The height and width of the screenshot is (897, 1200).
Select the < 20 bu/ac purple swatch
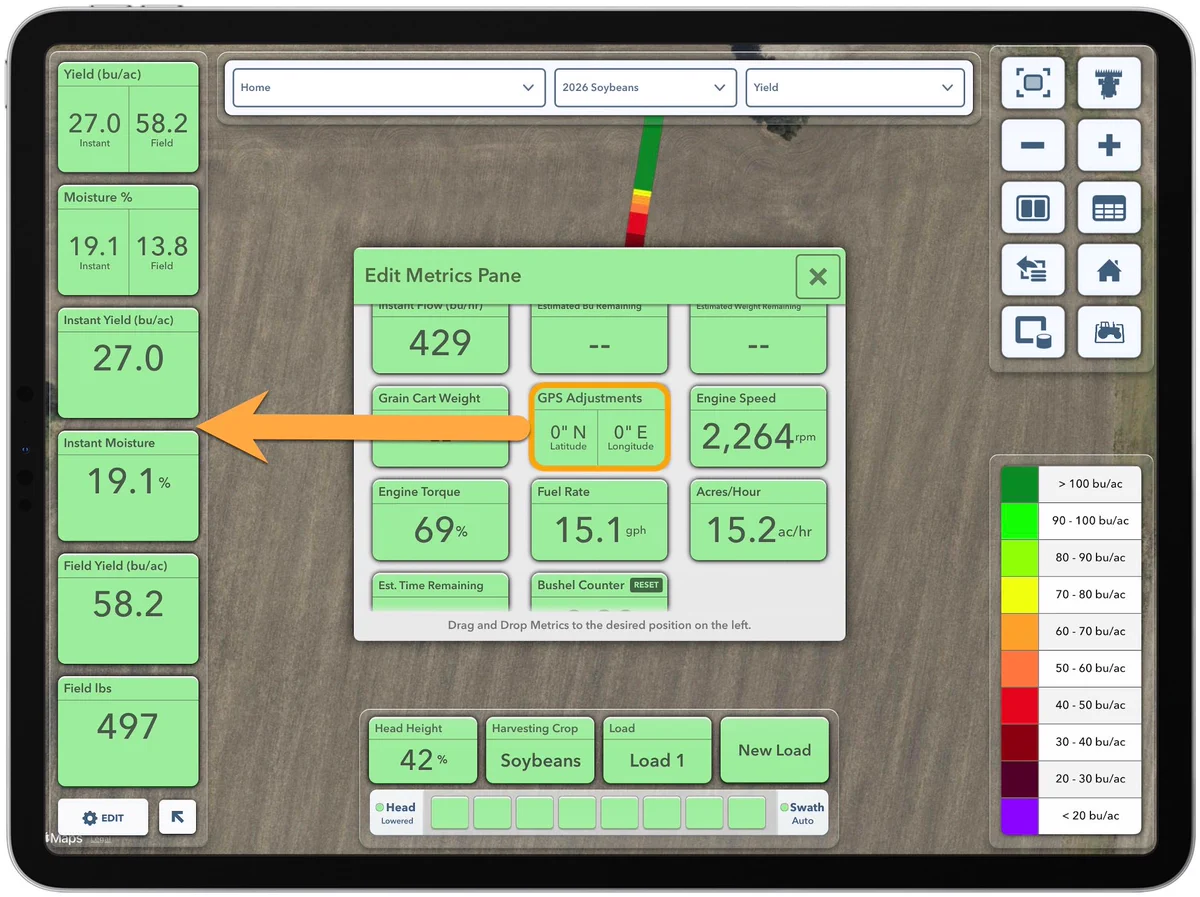coord(1020,816)
